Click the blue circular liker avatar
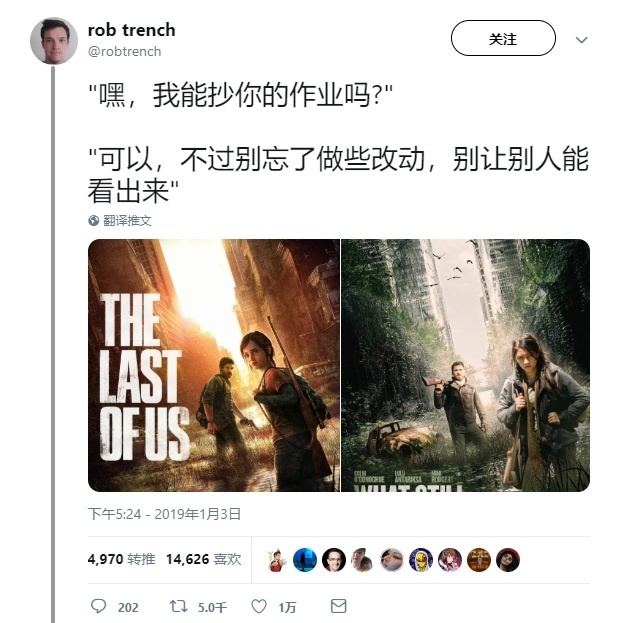The width and height of the screenshot is (629, 623). tap(305, 560)
